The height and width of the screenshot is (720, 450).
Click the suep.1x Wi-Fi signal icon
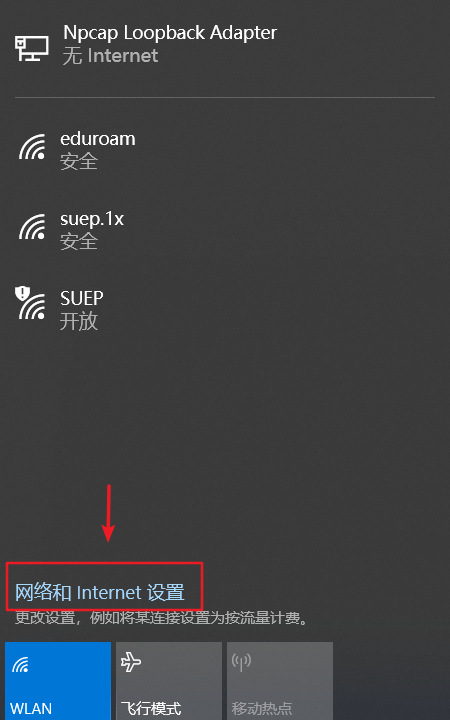point(32,226)
